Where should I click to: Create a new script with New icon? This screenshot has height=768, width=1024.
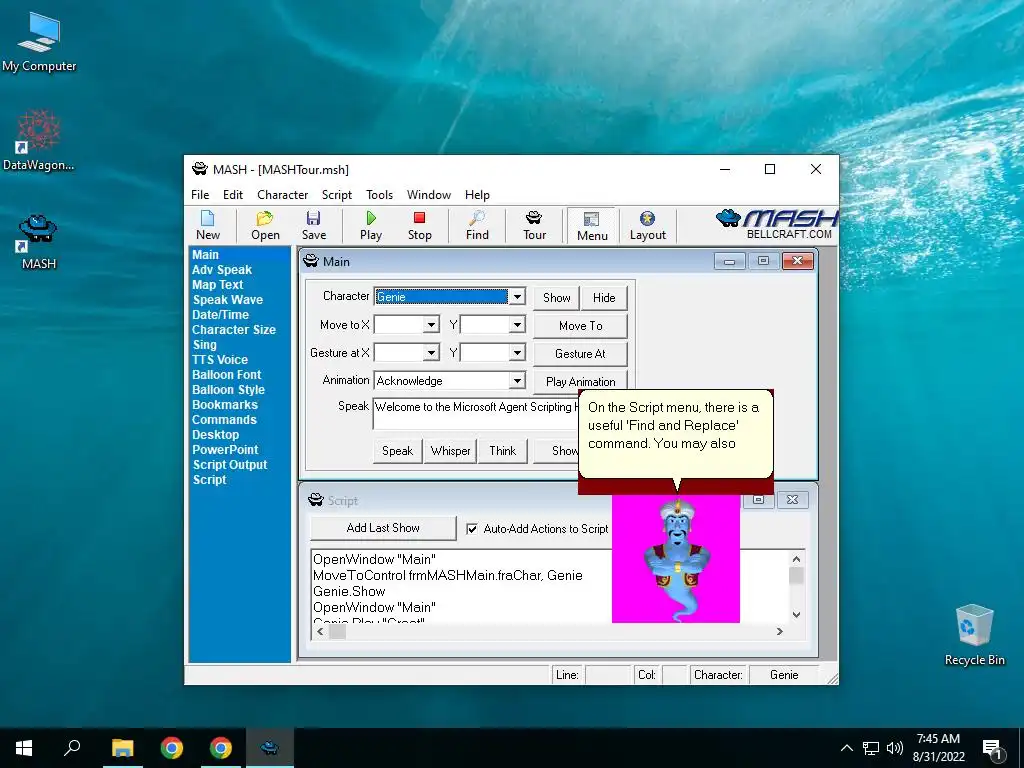[x=208, y=225]
